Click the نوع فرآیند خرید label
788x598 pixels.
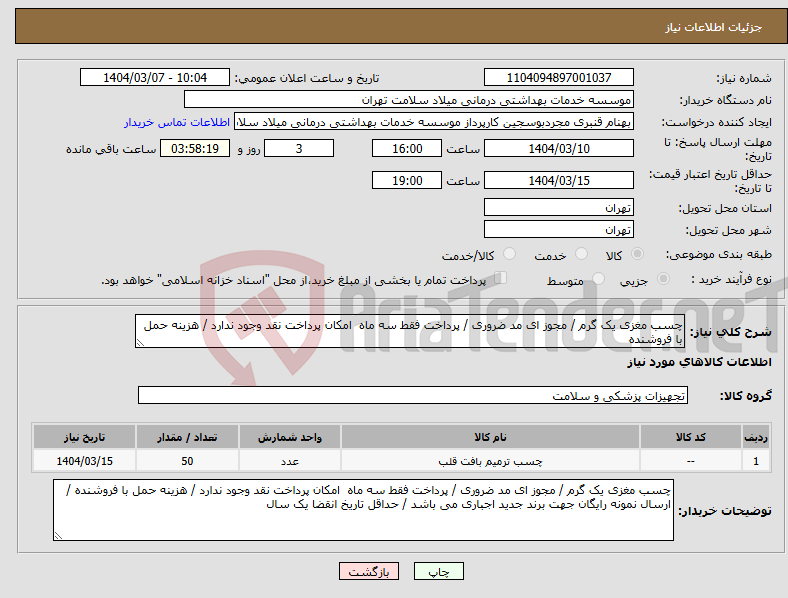click(x=731, y=279)
